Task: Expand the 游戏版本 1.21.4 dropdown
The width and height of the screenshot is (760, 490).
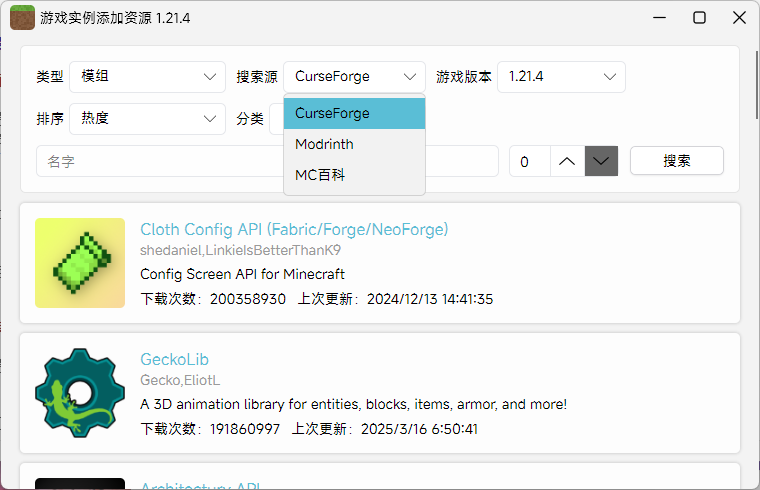Action: point(561,77)
